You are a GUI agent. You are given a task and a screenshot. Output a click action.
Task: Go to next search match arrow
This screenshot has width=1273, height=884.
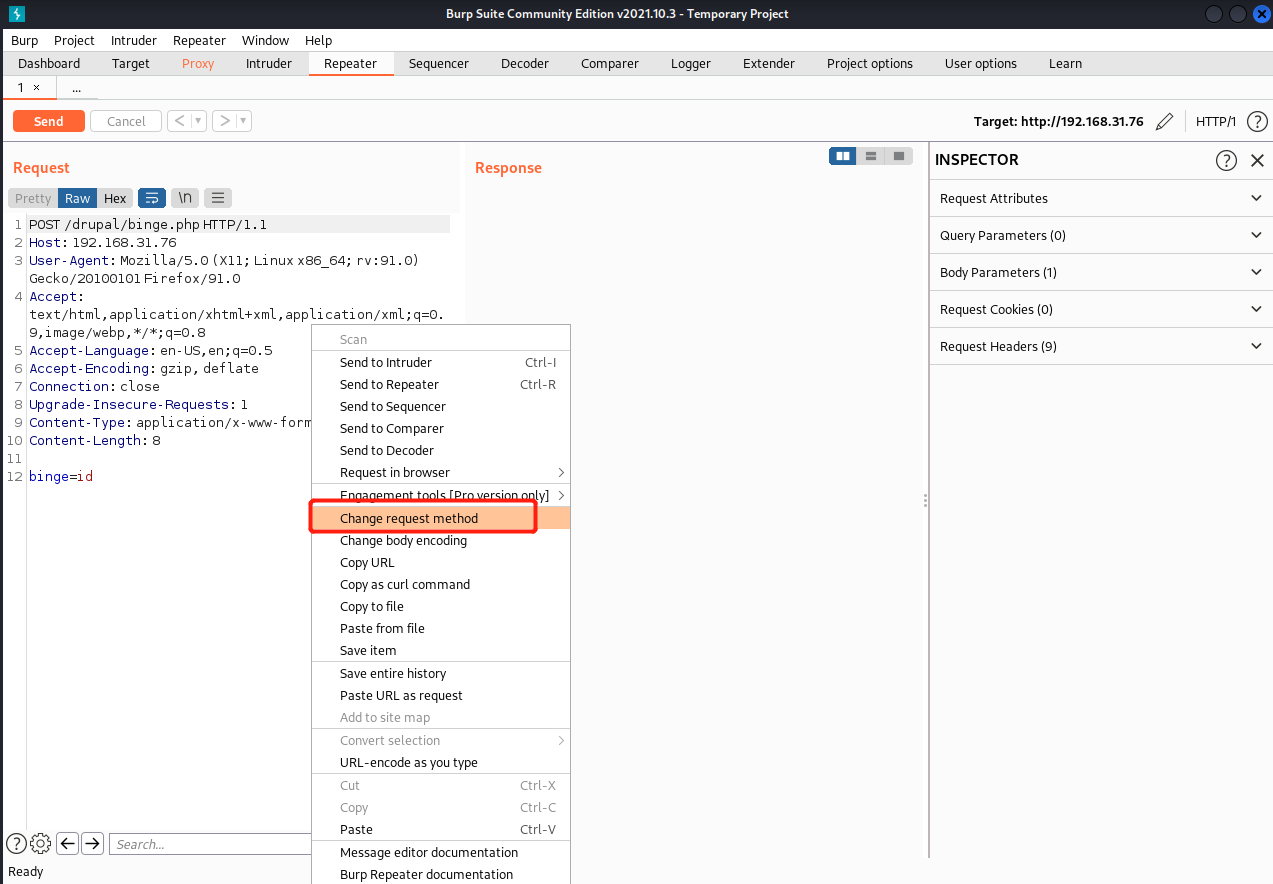point(92,843)
